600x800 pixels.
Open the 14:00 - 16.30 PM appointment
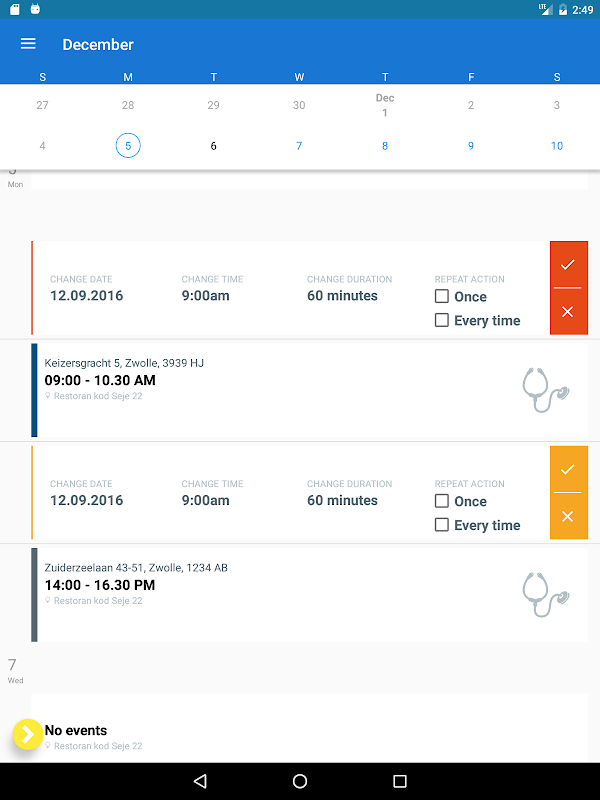point(100,585)
